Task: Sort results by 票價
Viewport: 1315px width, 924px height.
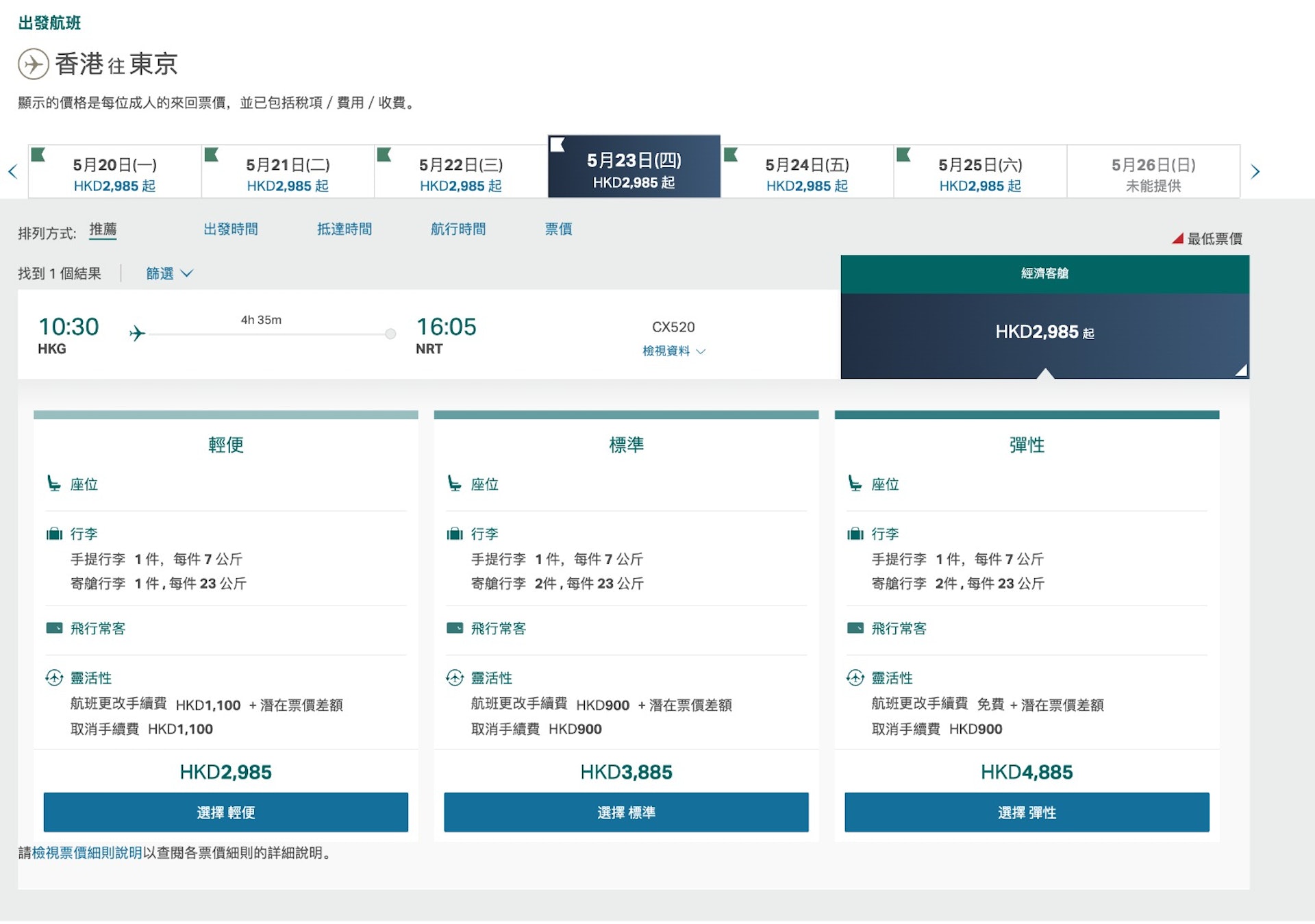Action: tap(558, 229)
